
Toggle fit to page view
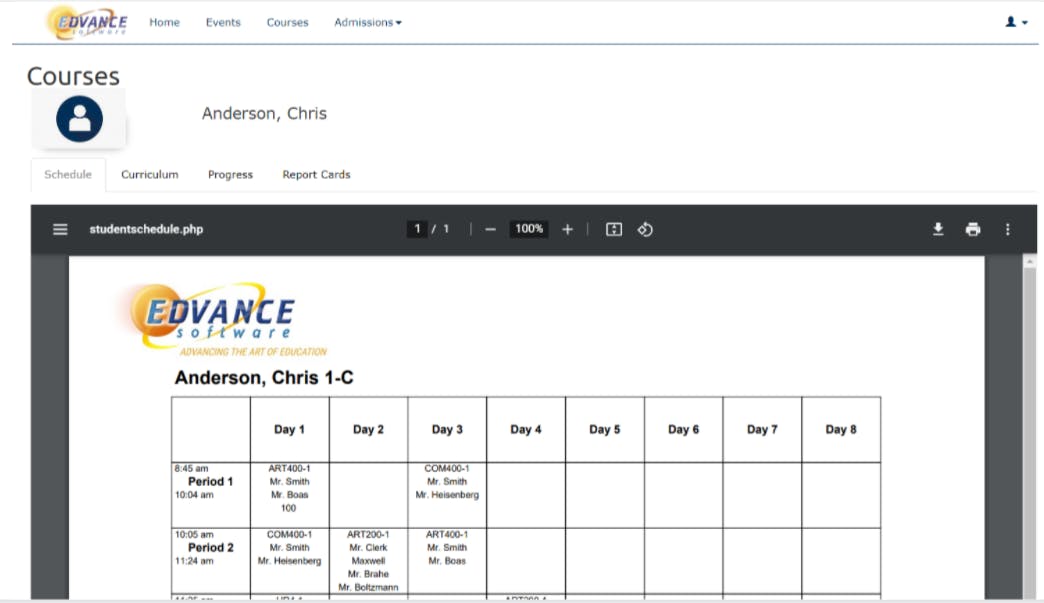click(x=614, y=229)
